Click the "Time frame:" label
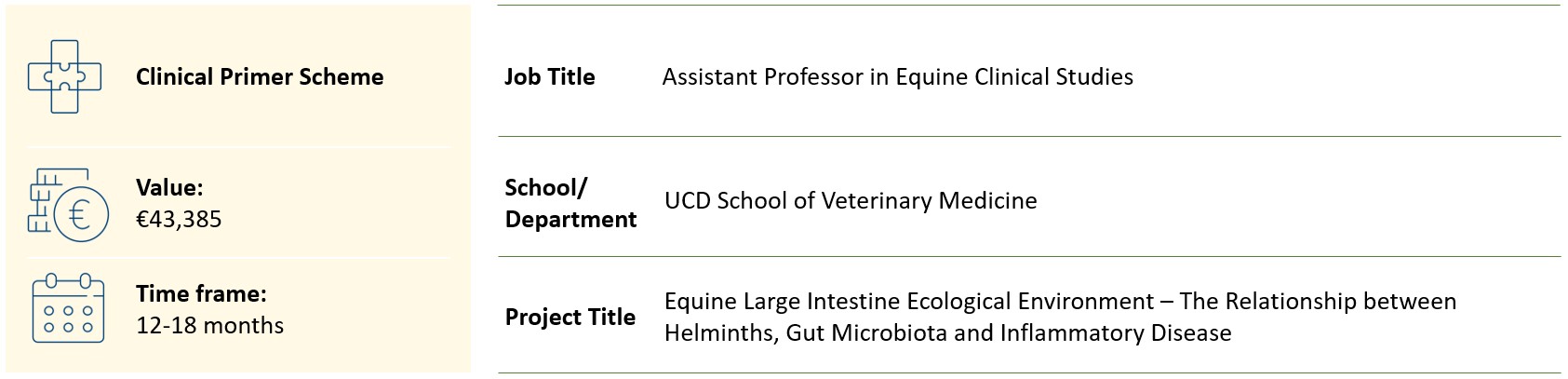This screenshot has height=379, width=1568. 201,294
